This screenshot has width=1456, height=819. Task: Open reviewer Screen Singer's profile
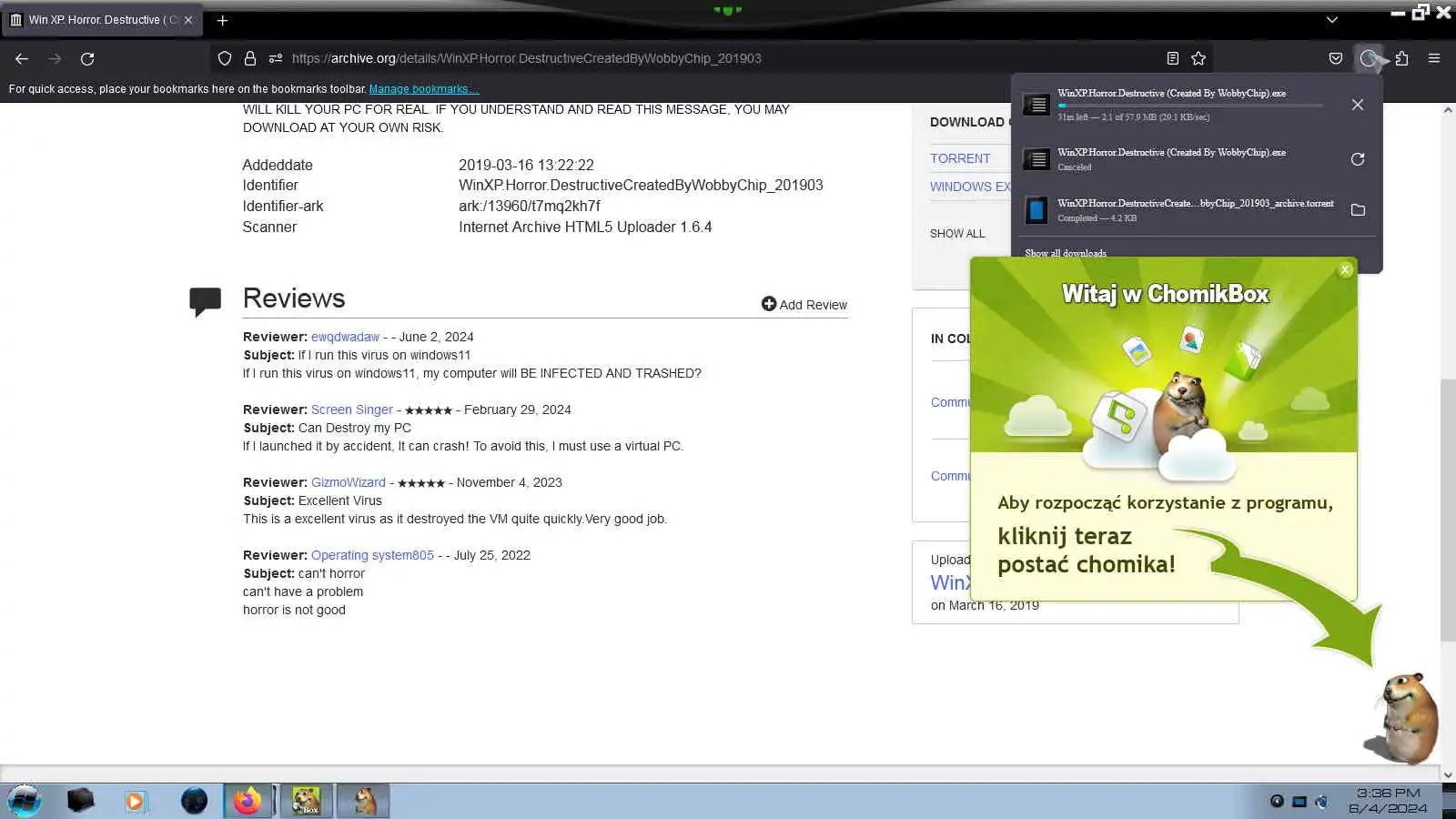pos(352,409)
